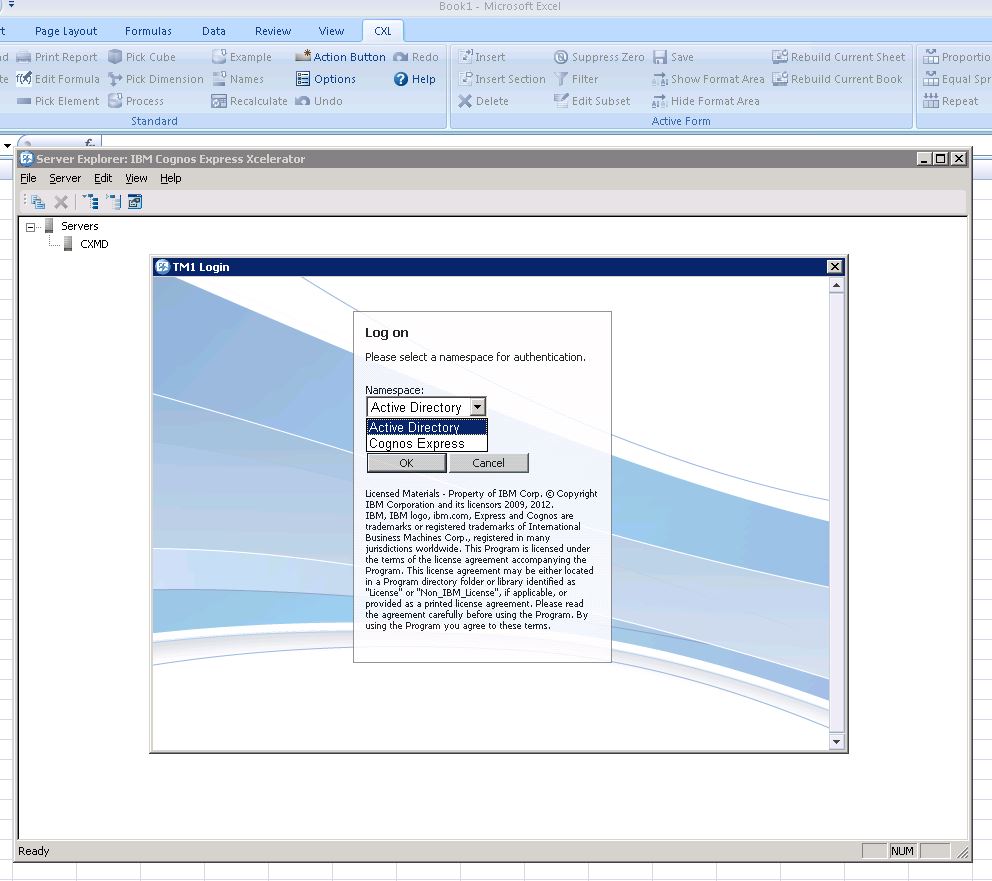This screenshot has height=881, width=992.
Task: Click Filter in the Active Form group
Action: [576, 79]
